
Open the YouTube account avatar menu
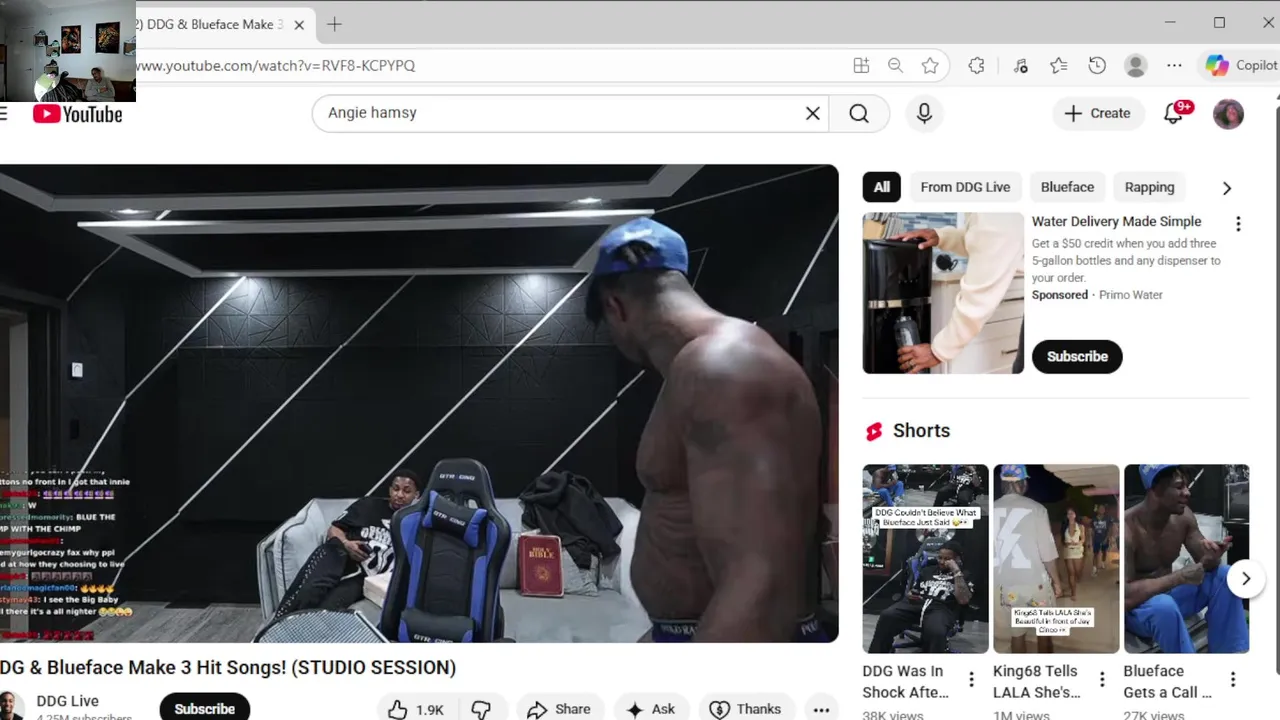1228,113
